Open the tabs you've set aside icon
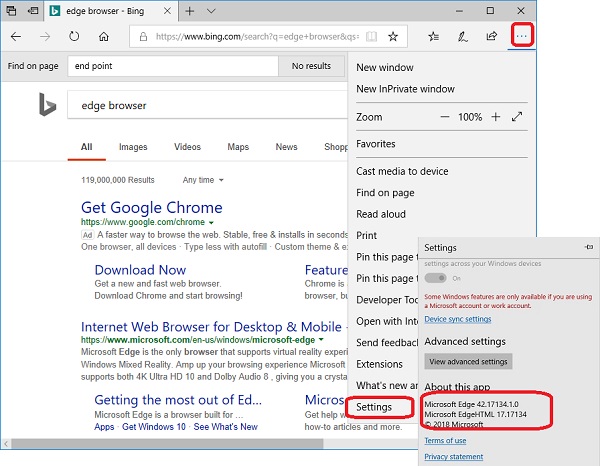The width and height of the screenshot is (600, 466). (x=11, y=11)
